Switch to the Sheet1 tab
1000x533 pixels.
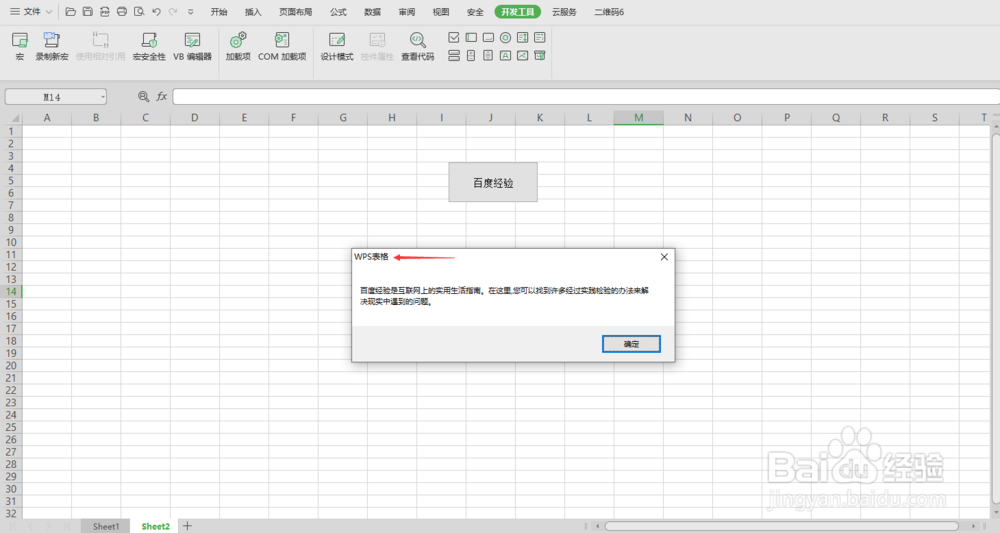click(x=106, y=526)
